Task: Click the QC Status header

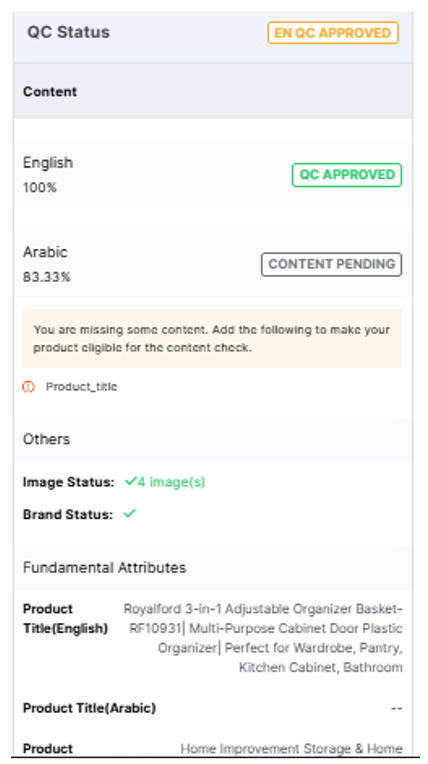Action: (68, 32)
